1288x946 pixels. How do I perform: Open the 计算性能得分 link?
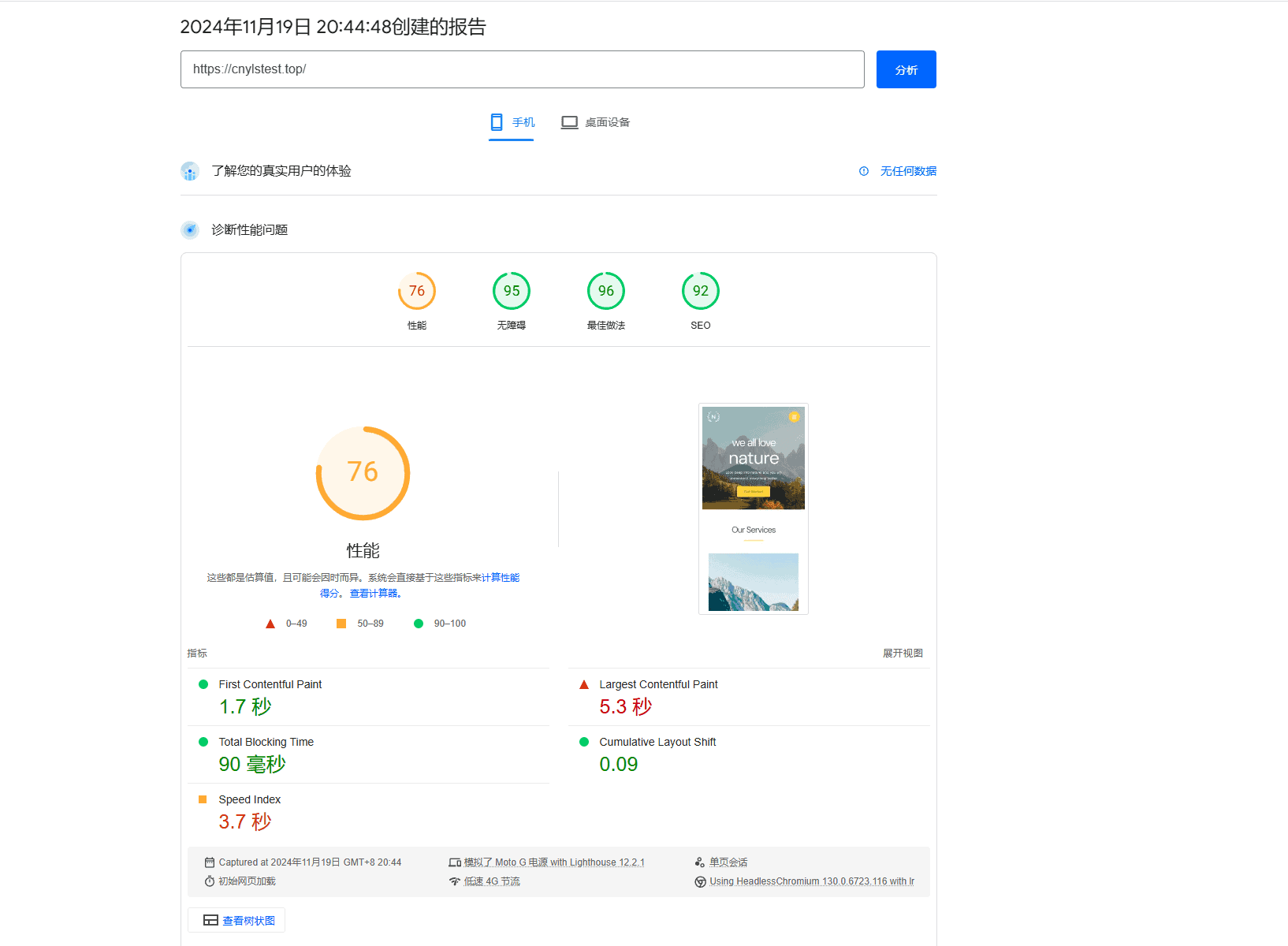[501, 578]
